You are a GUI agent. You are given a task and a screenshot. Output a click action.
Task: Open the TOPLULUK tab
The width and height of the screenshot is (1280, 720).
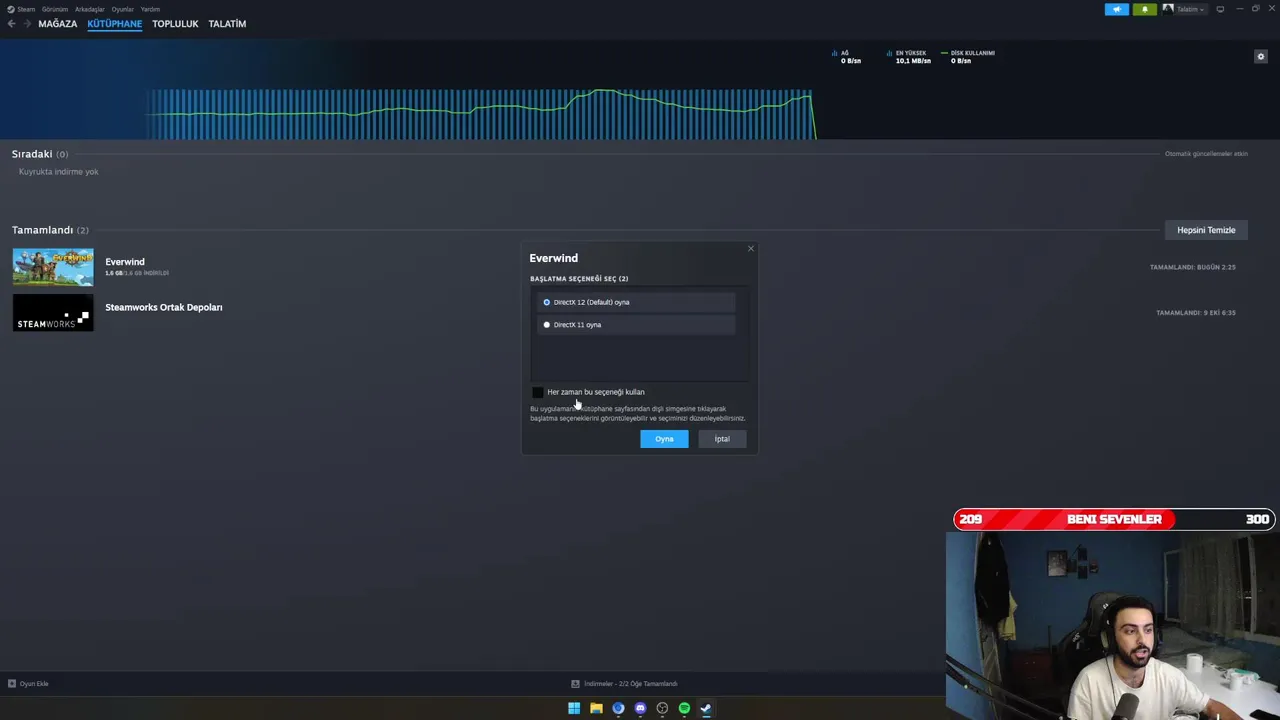click(x=175, y=24)
